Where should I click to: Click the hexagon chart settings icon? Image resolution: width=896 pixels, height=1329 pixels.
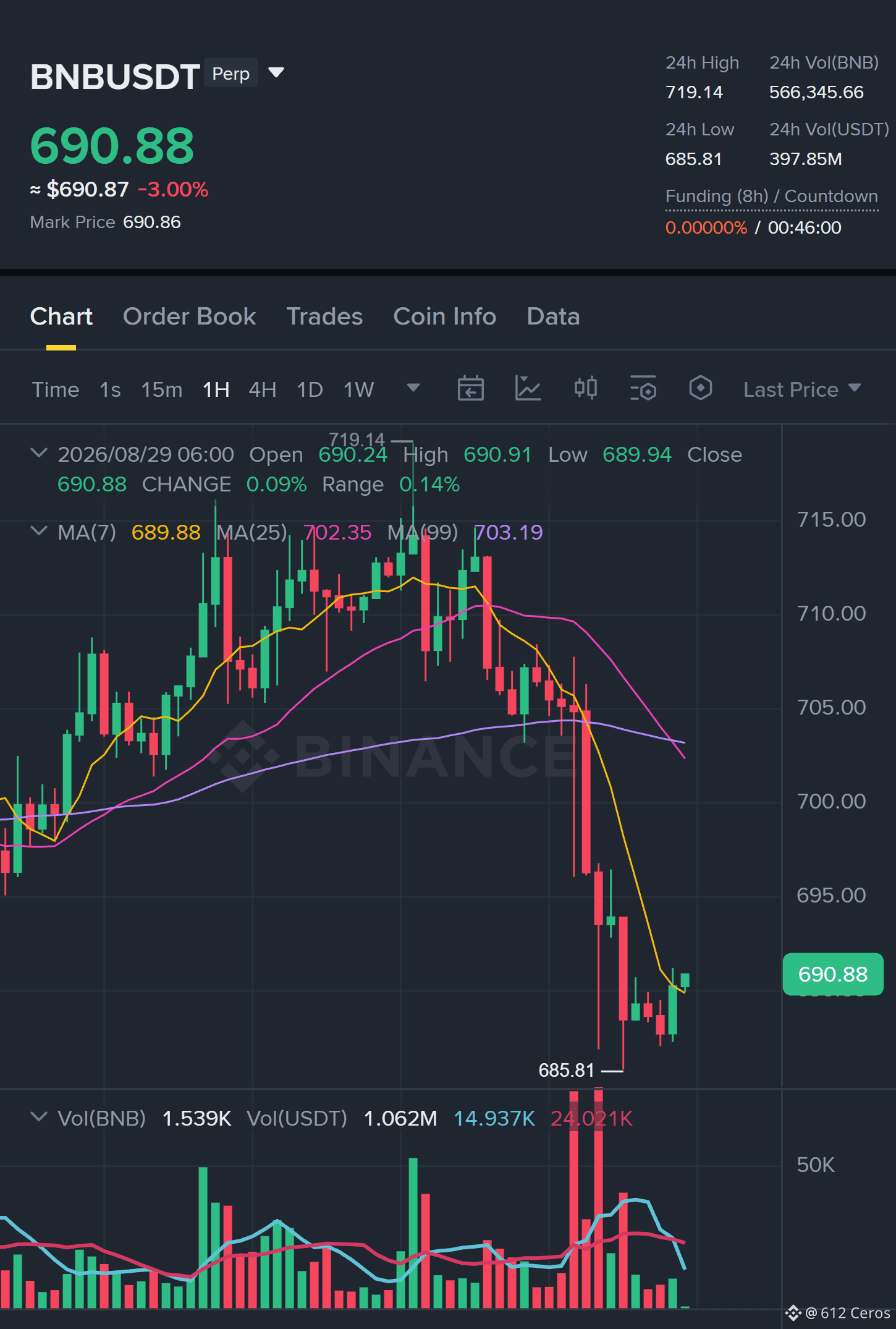click(700, 388)
